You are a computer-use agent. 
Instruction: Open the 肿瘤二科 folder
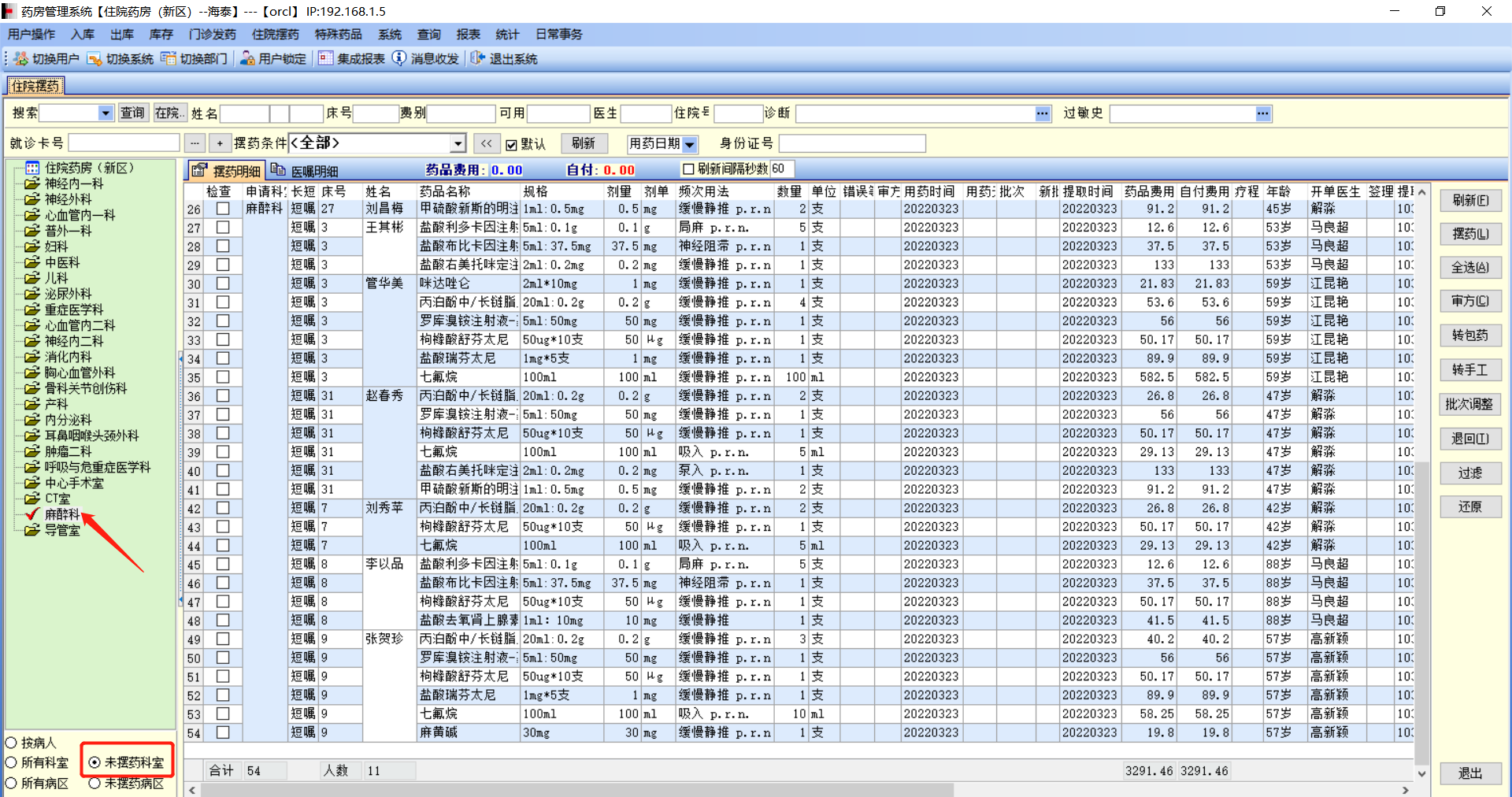tap(32, 451)
